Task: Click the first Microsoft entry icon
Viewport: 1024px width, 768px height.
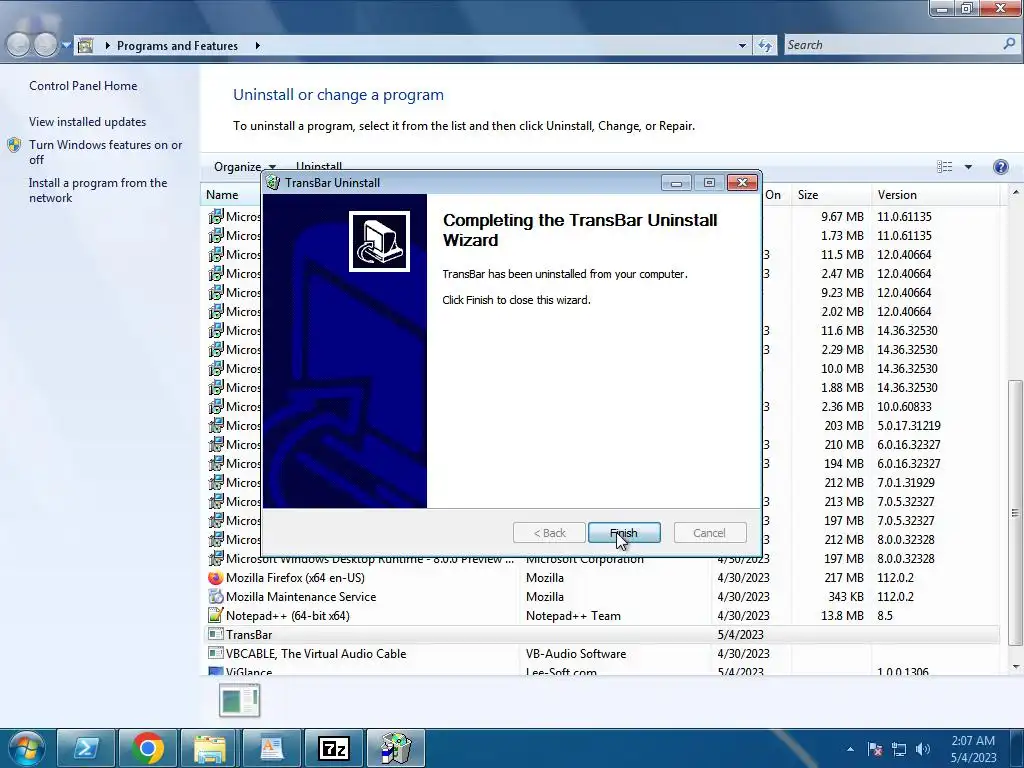Action: pos(216,216)
